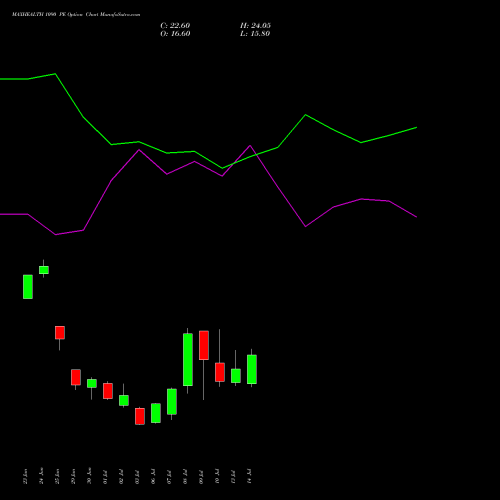Select the 09 Jul date label
The image size is (500, 500).
coord(202,476)
